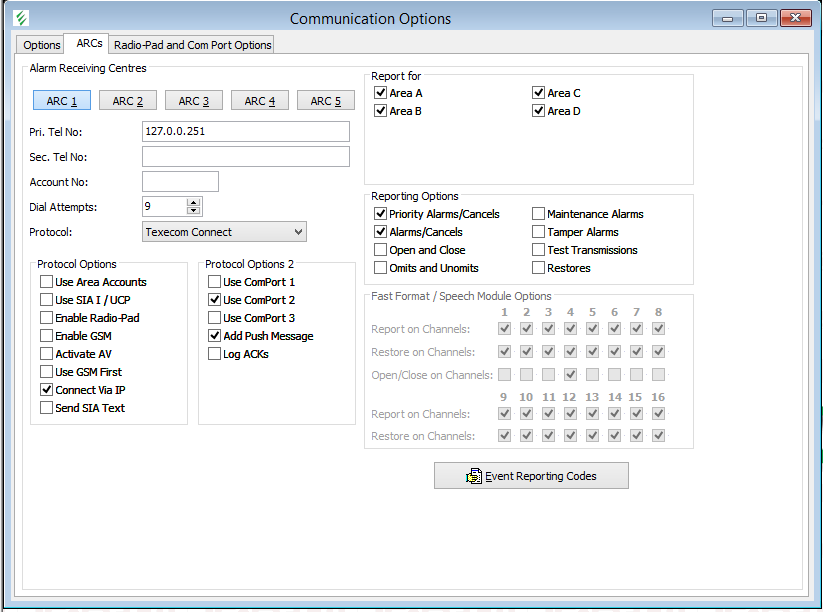Image resolution: width=823 pixels, height=612 pixels.
Task: Select the ARC 2 button
Action: pyautogui.click(x=127, y=101)
